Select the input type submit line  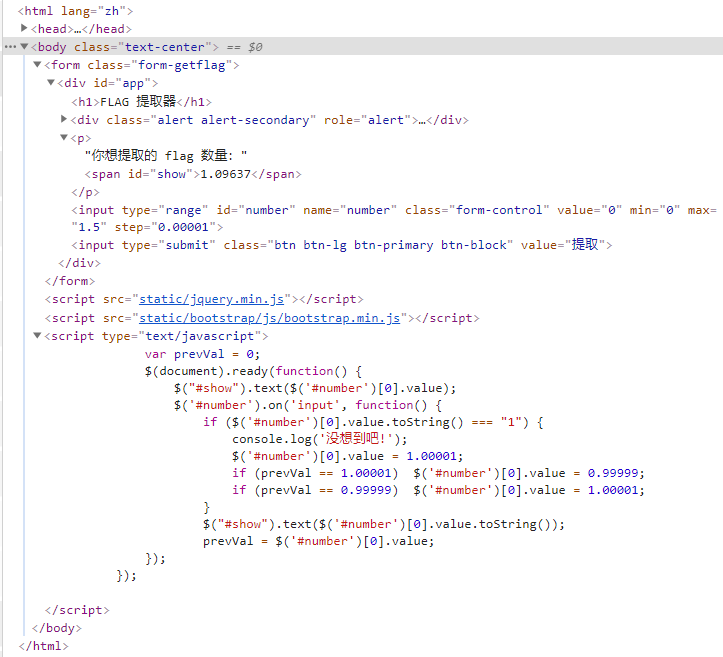[x=342, y=245]
